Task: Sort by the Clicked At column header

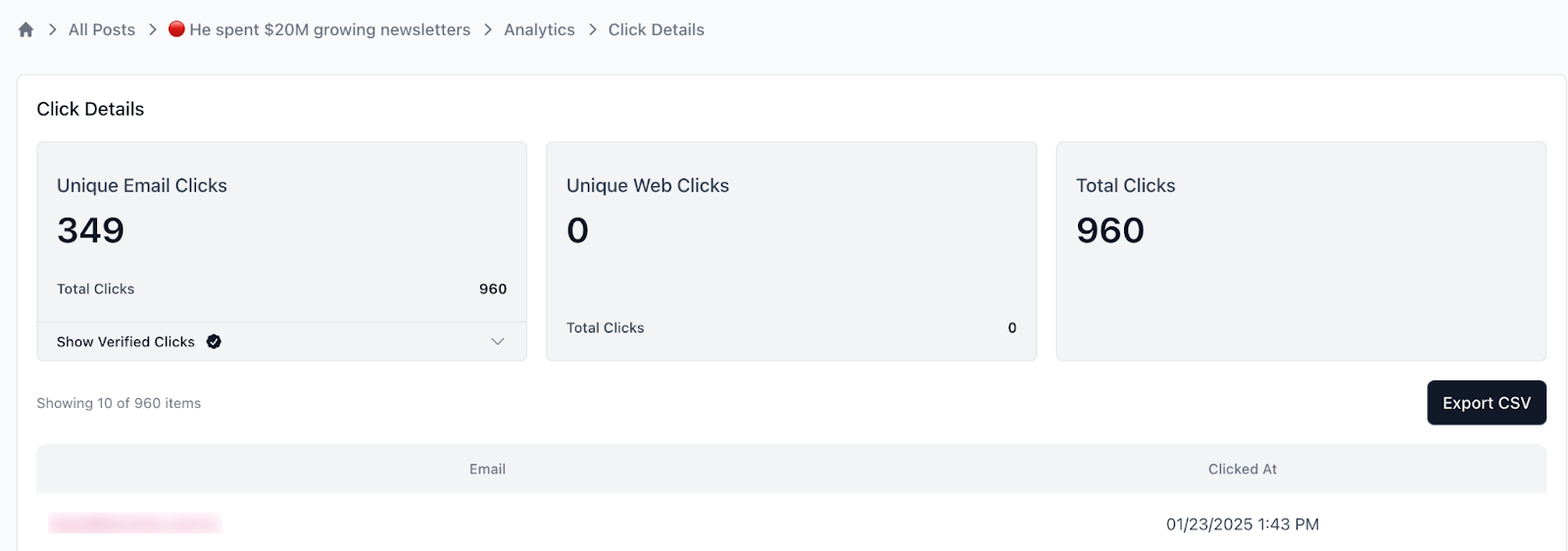Action: click(1242, 469)
